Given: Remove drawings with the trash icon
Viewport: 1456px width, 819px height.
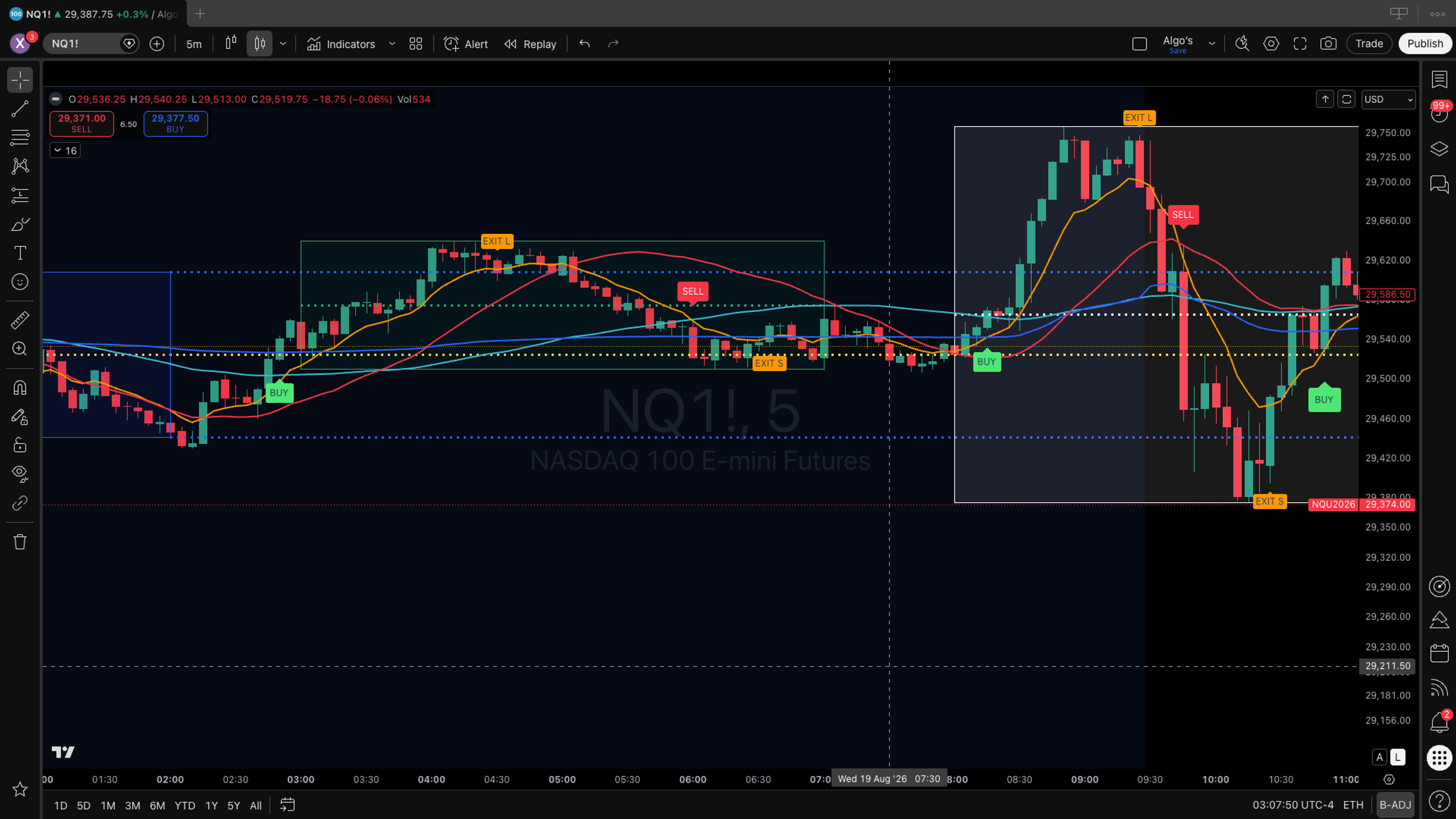Looking at the screenshot, I should point(20,541).
